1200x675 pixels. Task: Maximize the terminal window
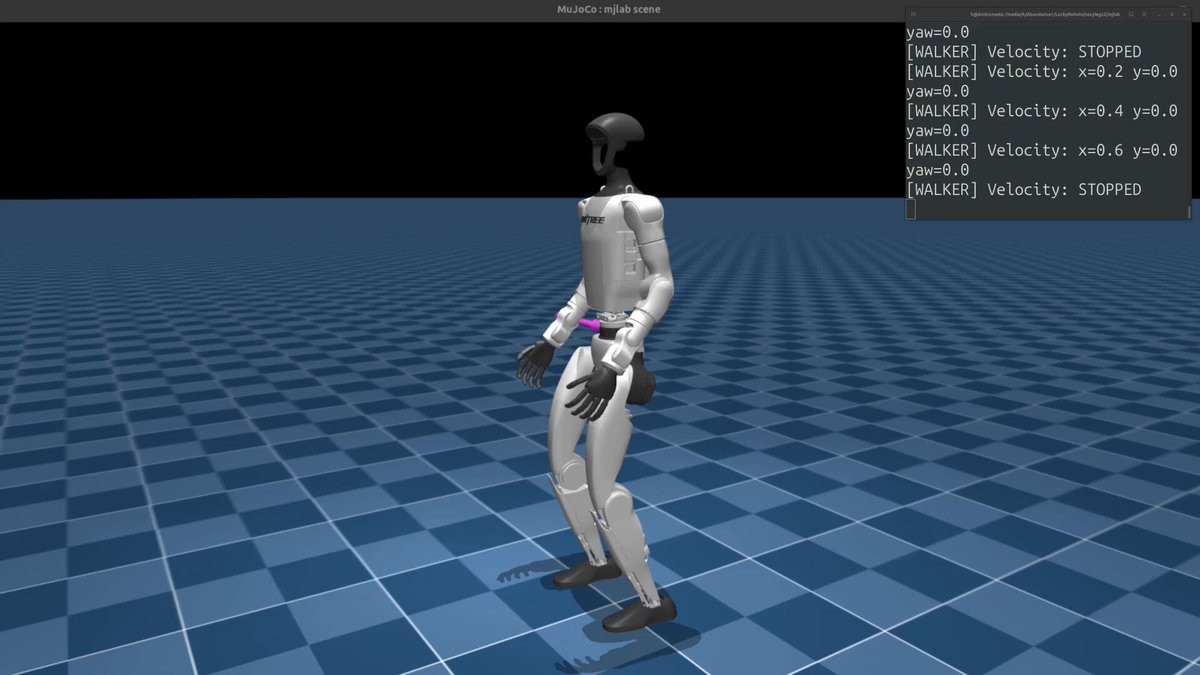pos(1172,14)
